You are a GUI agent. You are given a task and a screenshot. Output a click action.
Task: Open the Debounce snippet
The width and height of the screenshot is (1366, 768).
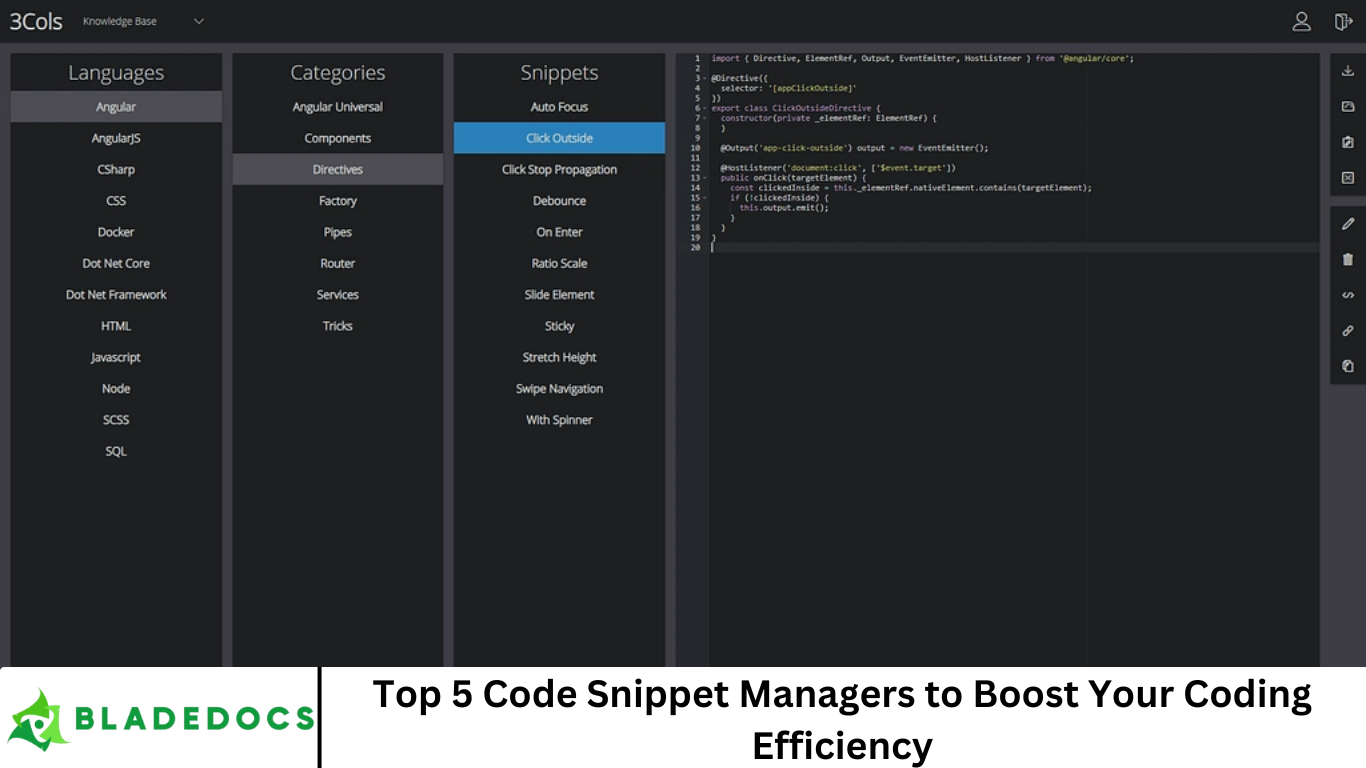tap(559, 201)
